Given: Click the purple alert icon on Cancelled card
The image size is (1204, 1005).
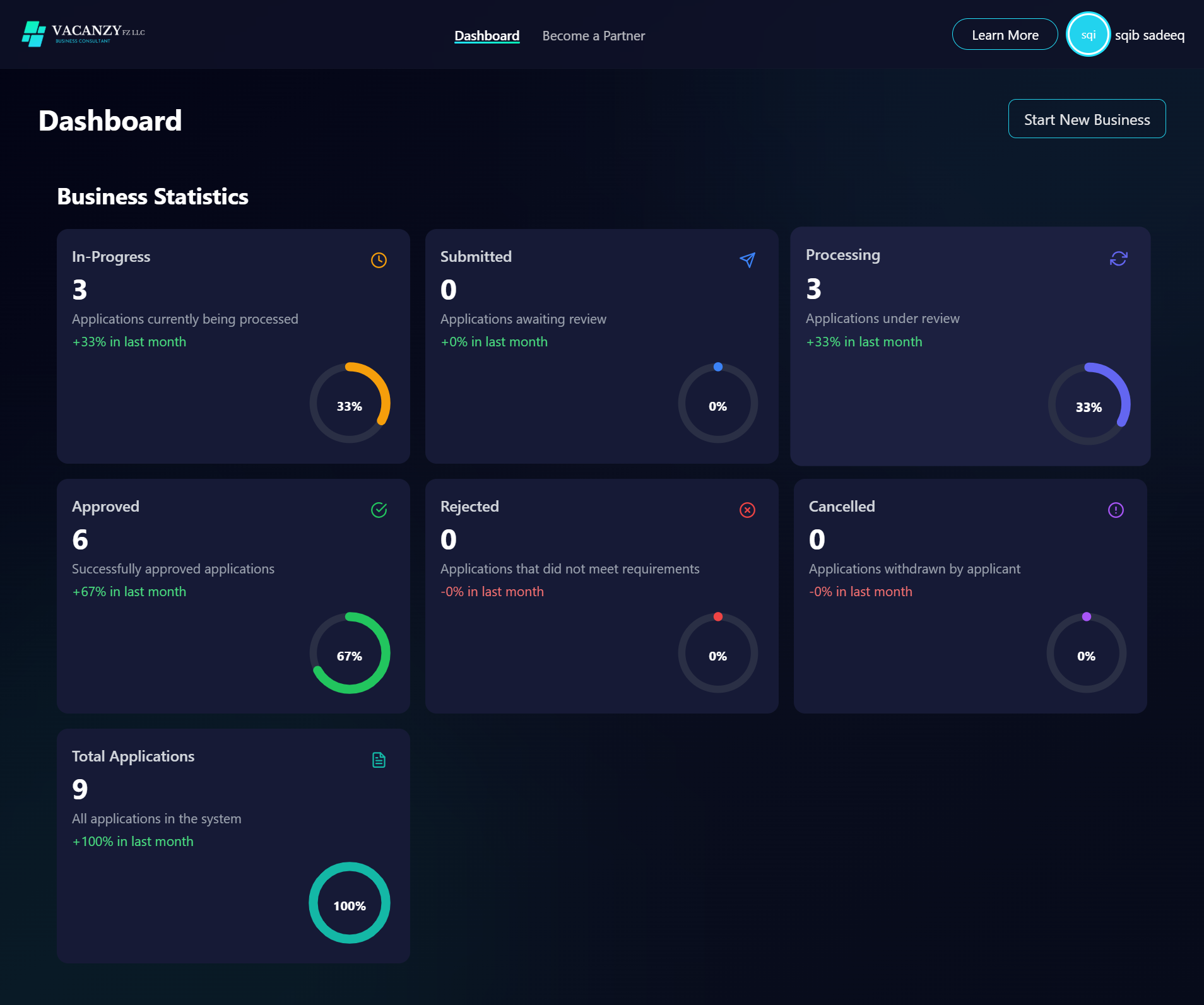Looking at the screenshot, I should pyautogui.click(x=1116, y=510).
